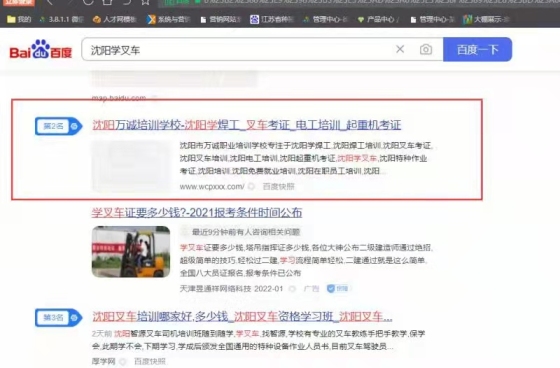
Task: Click the 百度一下 search button
Action: [478, 49]
